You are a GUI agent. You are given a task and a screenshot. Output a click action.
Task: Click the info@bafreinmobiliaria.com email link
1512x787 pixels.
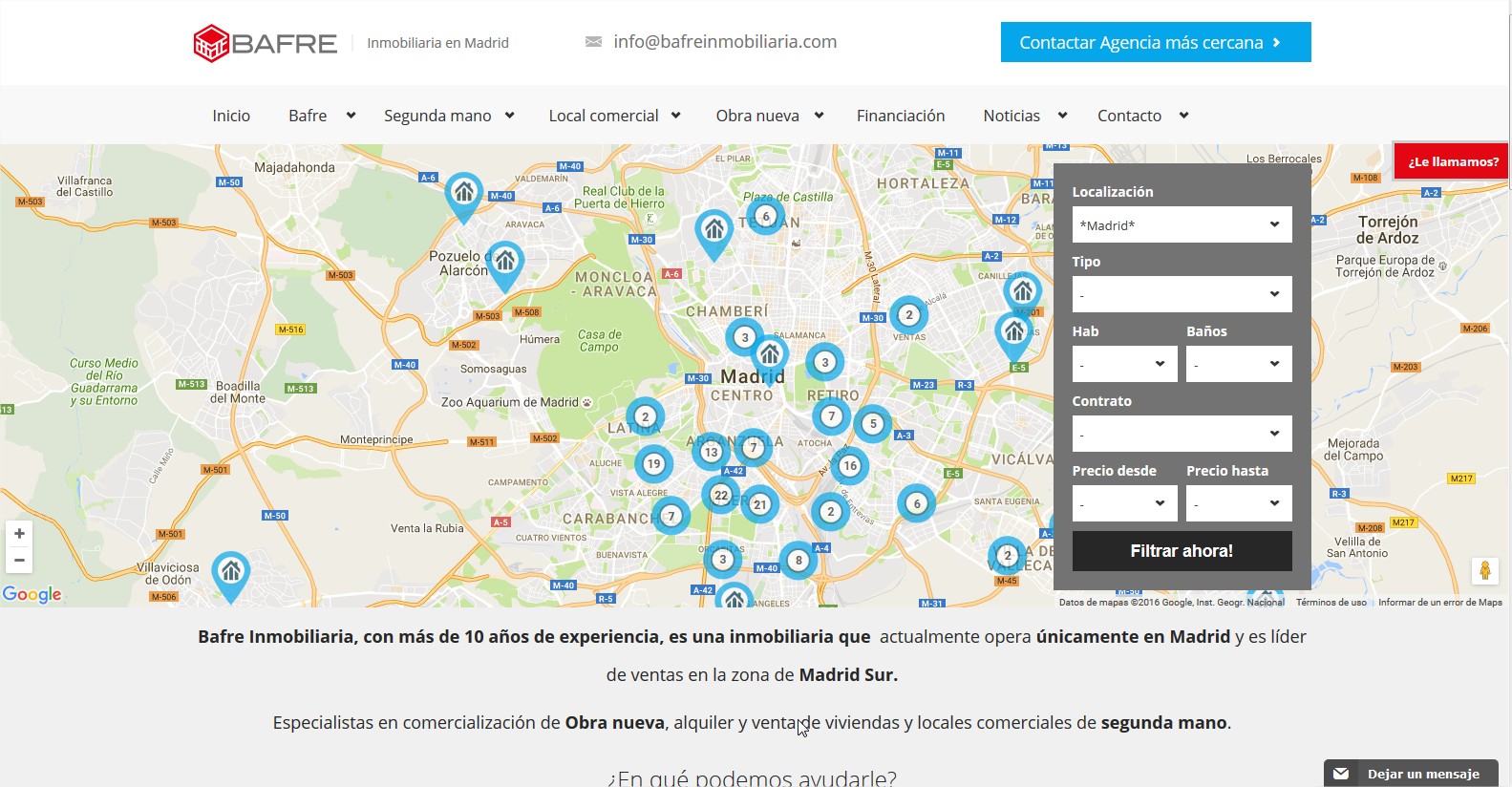click(724, 42)
